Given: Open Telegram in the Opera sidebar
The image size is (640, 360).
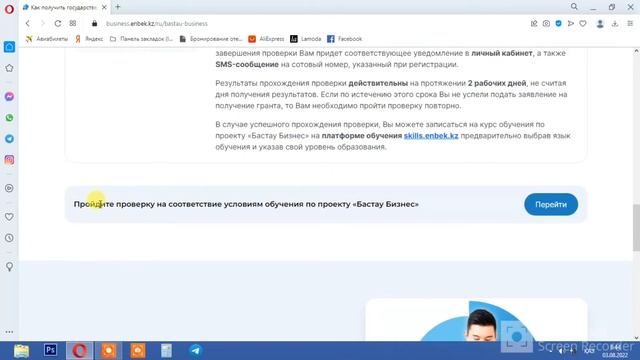Looking at the screenshot, I should pyautogui.click(x=9, y=139).
